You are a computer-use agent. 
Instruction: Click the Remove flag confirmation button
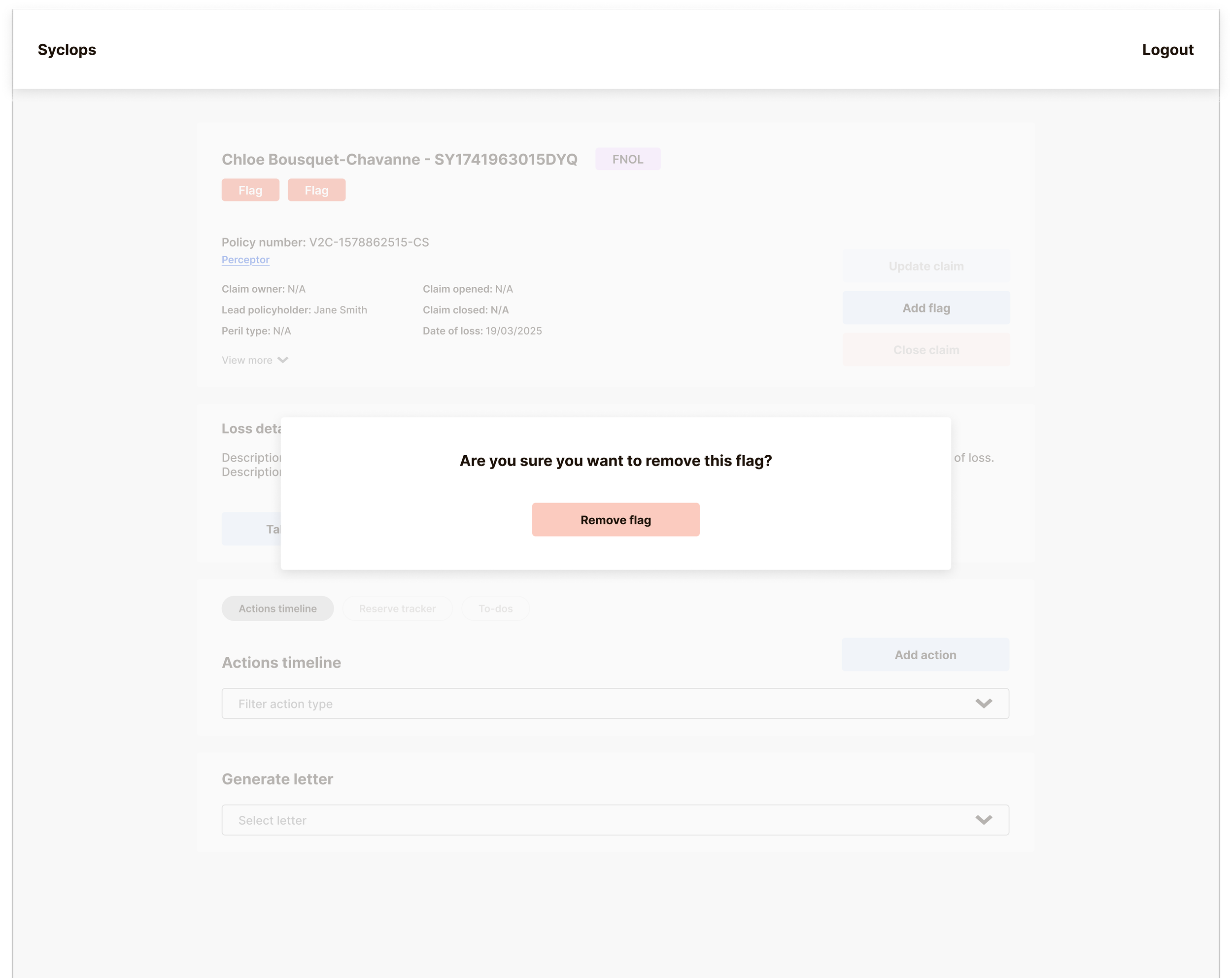pyautogui.click(x=616, y=520)
